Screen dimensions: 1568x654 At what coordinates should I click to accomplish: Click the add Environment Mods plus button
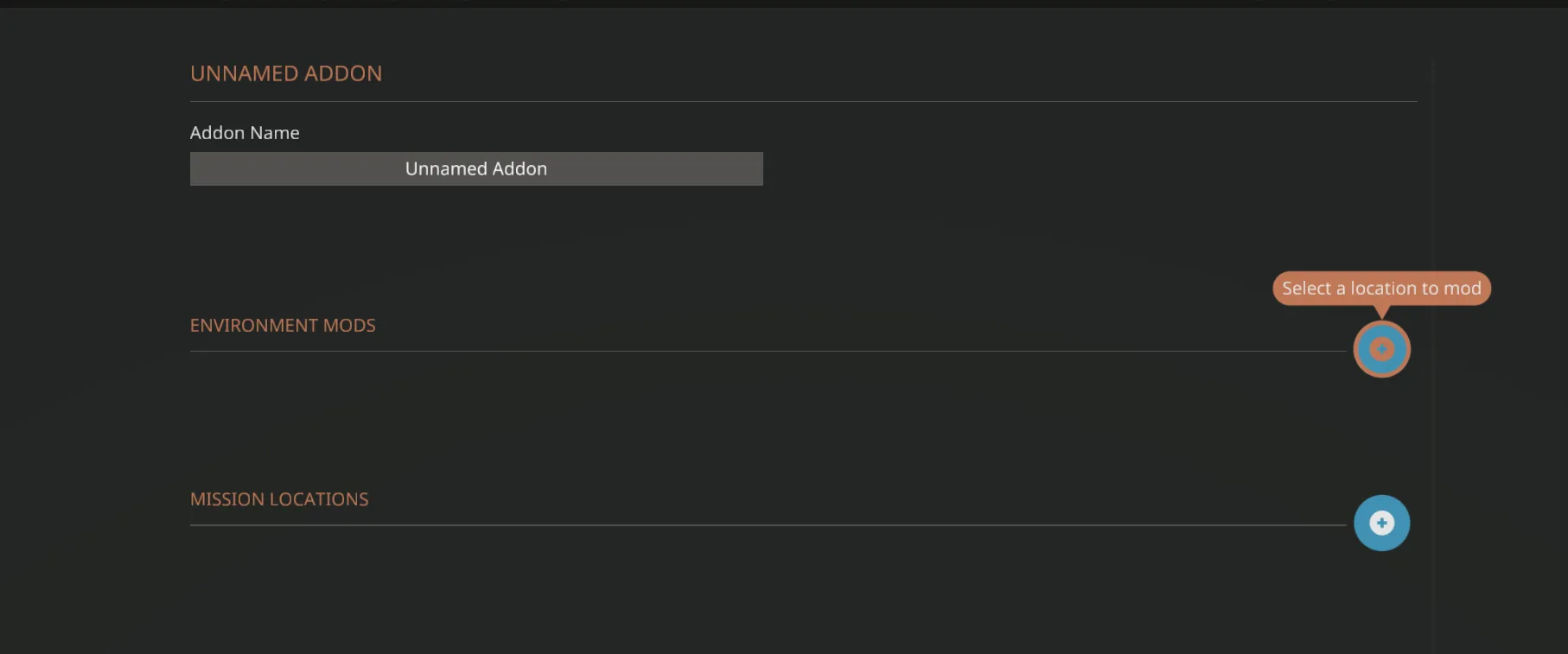point(1381,349)
